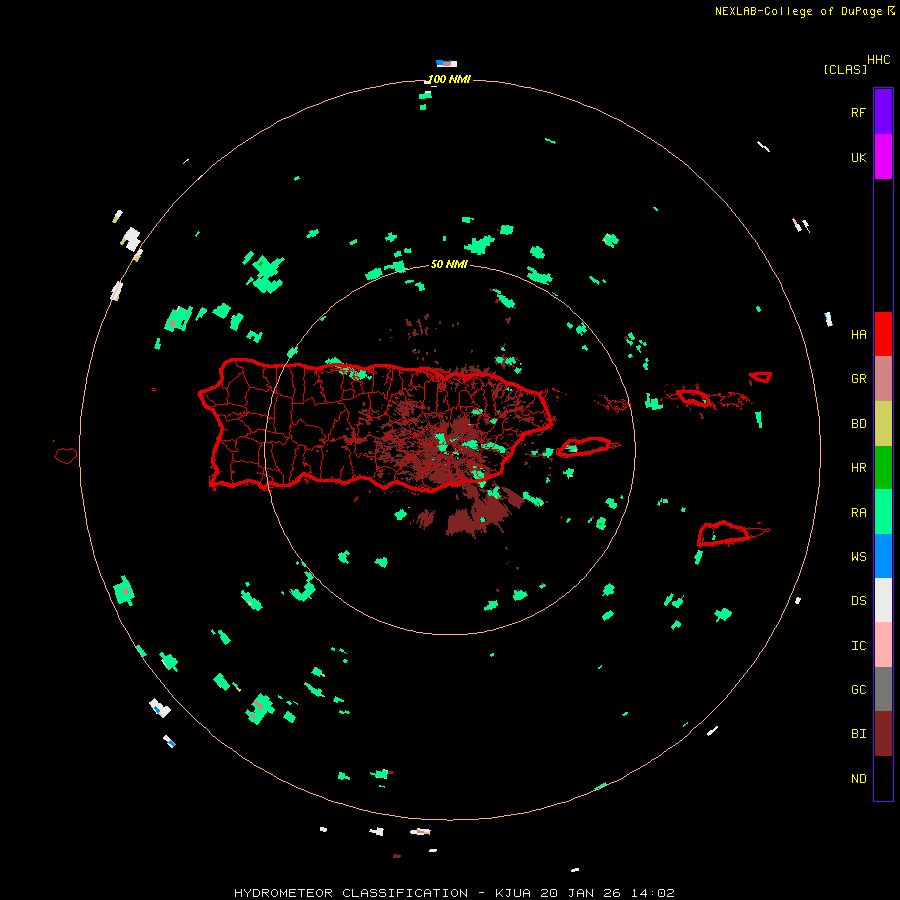The image size is (900, 900).
Task: Click the 'ND' legend label
Action: click(858, 779)
